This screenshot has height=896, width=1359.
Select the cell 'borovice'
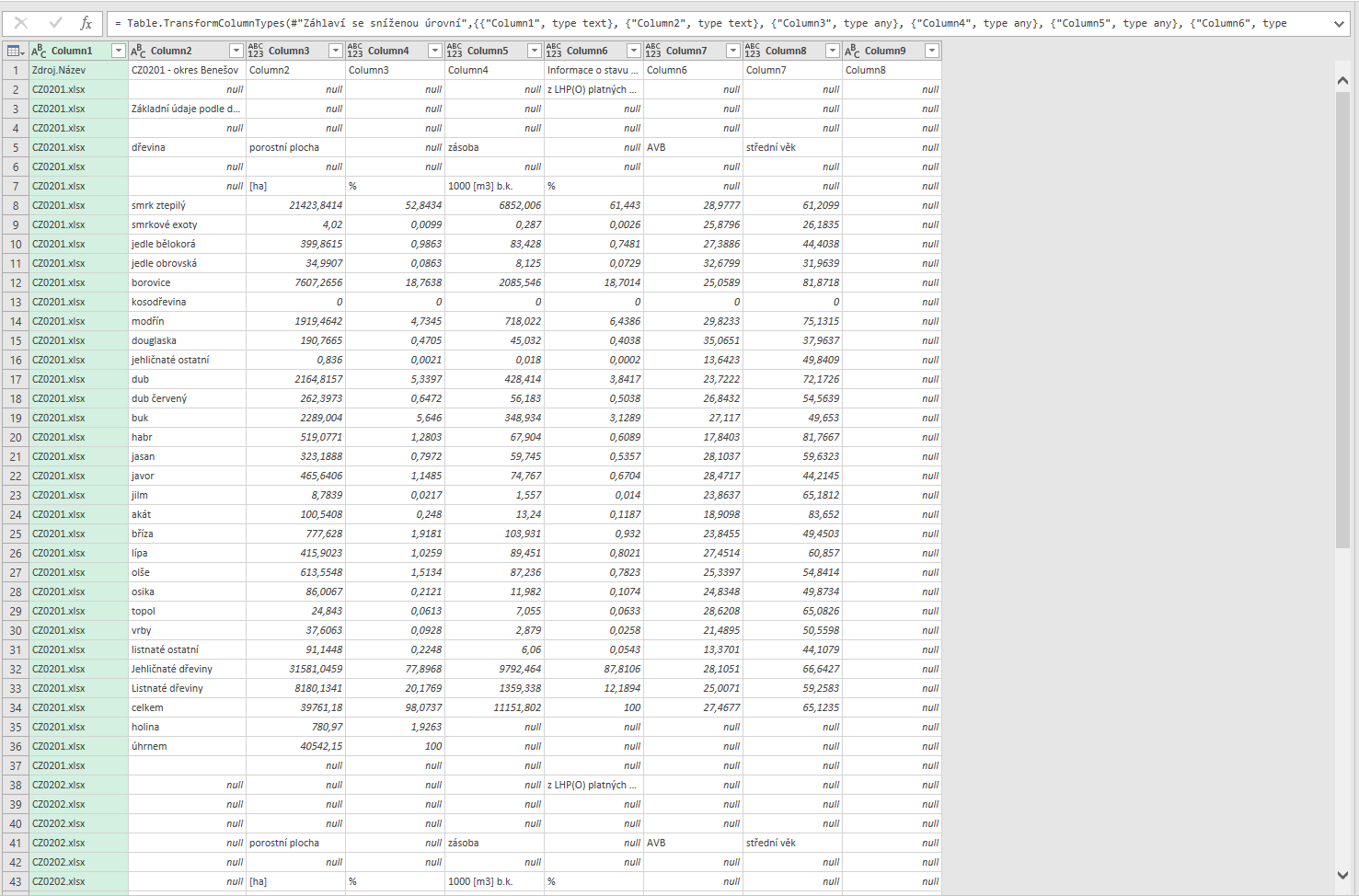(187, 282)
